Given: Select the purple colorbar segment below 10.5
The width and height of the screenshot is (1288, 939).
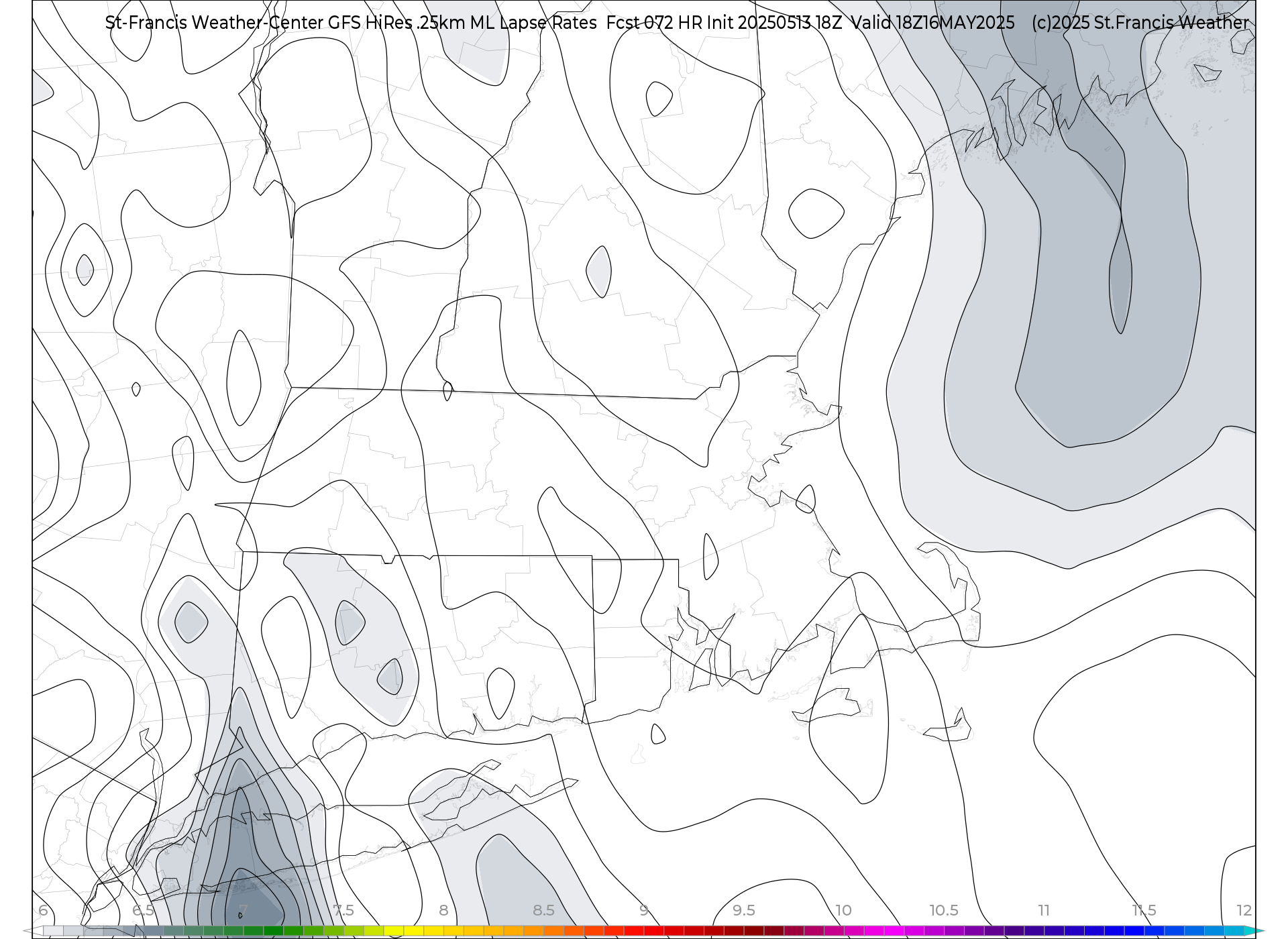Looking at the screenshot, I should (954, 931).
